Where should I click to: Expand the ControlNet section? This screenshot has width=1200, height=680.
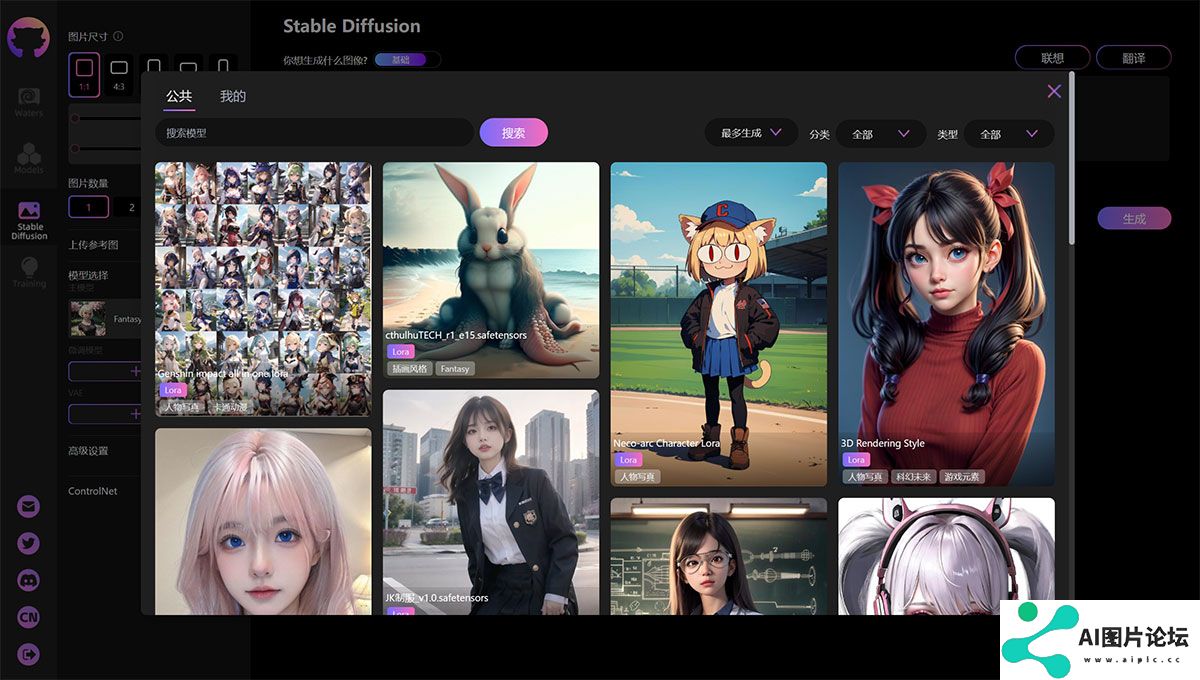point(92,491)
